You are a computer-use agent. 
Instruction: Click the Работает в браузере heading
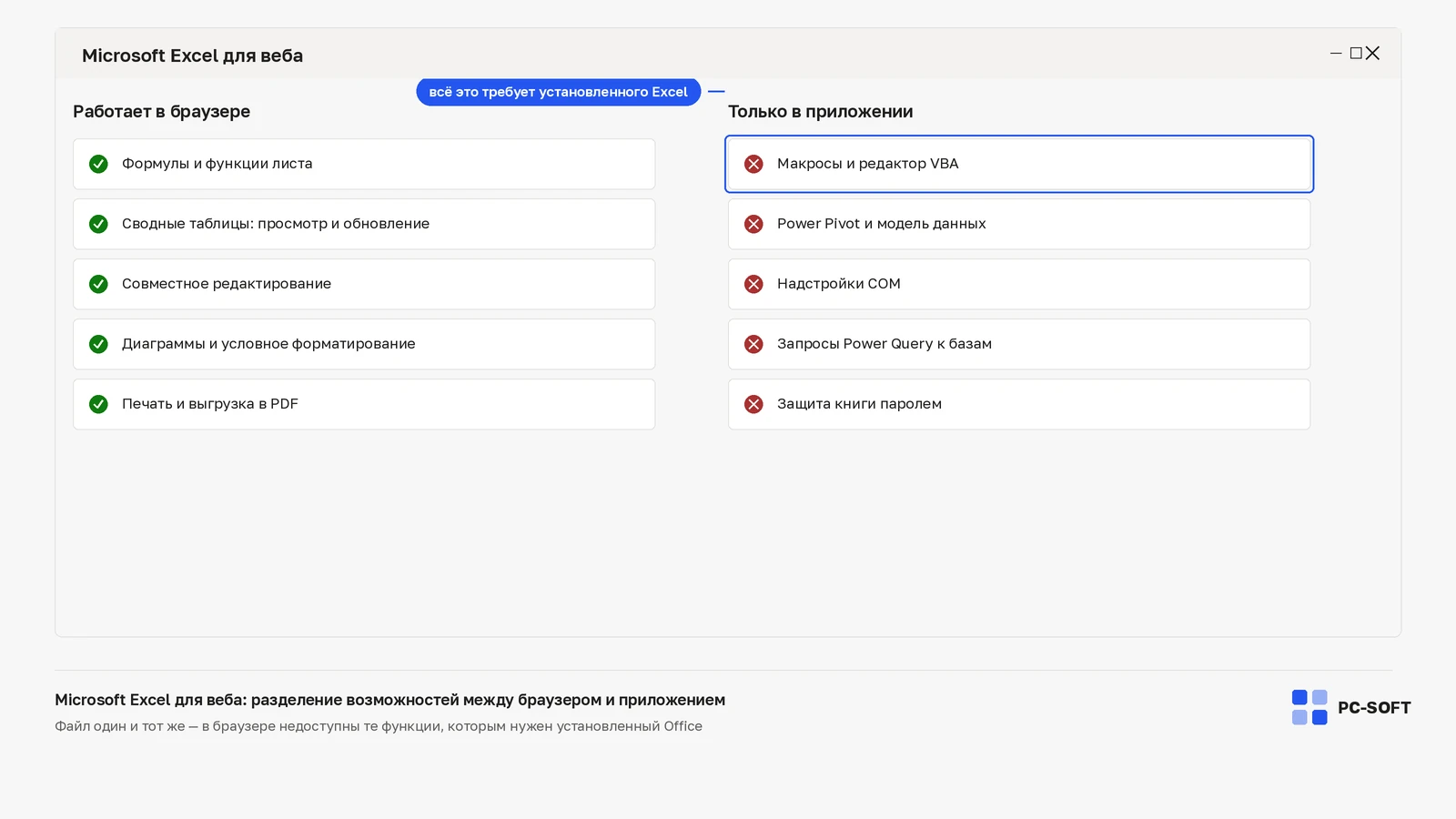[161, 112]
